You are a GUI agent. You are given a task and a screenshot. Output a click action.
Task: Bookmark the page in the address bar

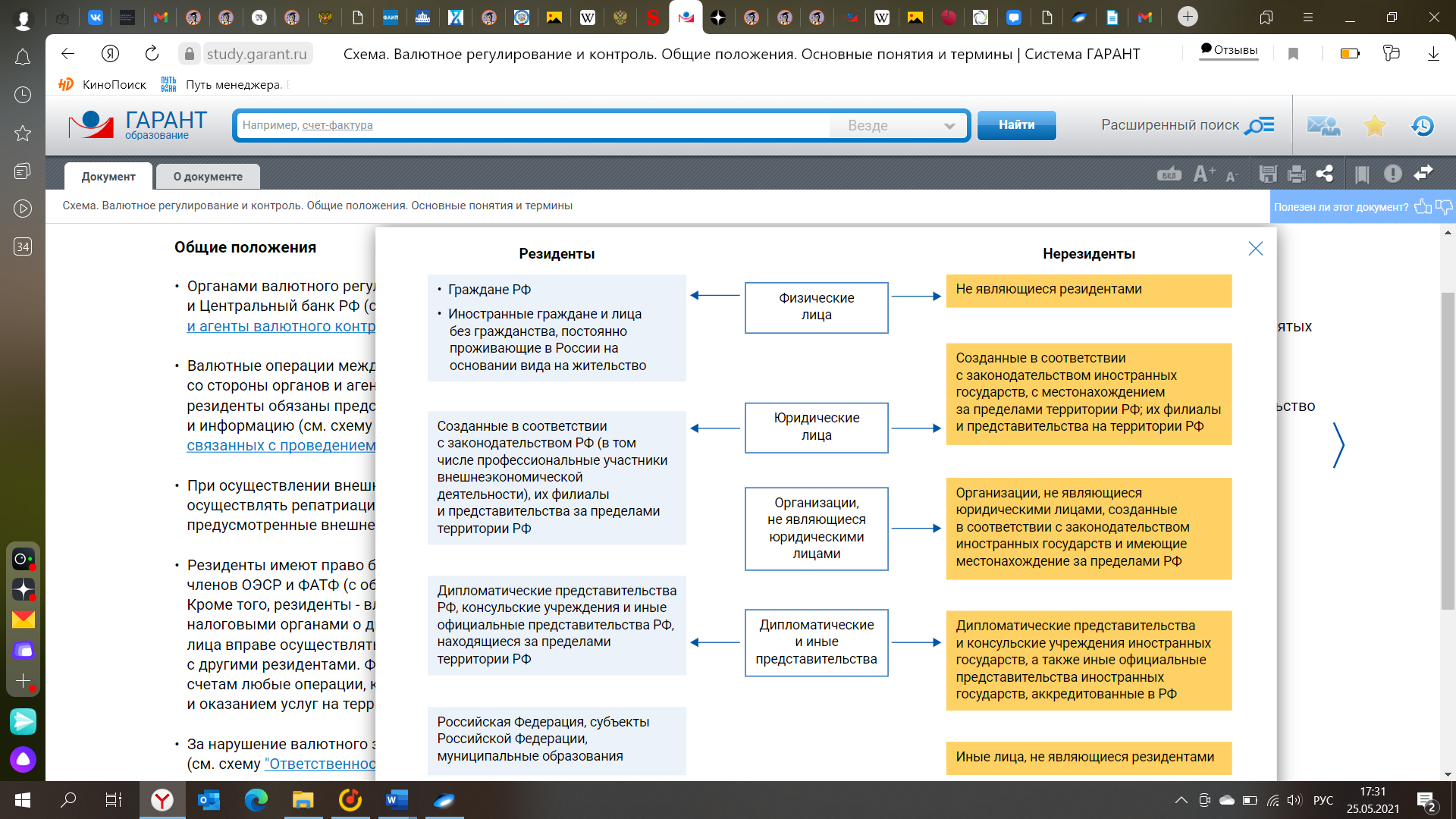click(x=1294, y=54)
